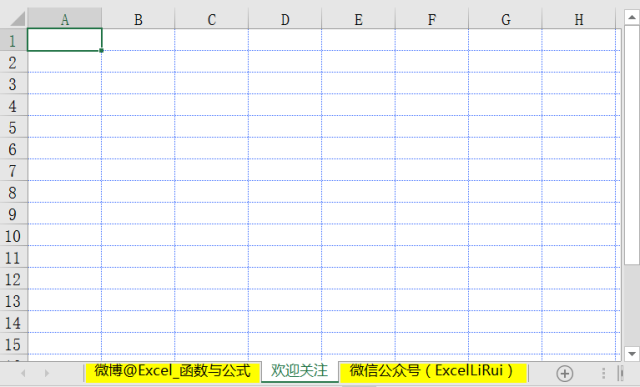Select column C header
640x387 pixels.
[x=211, y=19]
